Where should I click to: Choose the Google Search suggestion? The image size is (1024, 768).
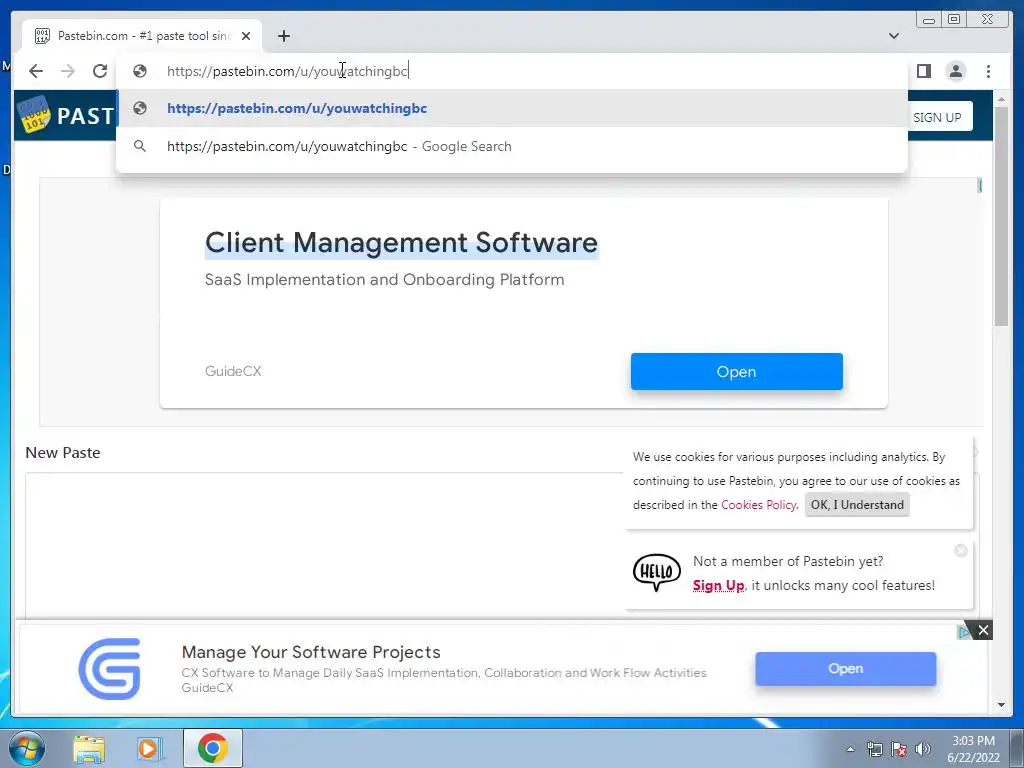pos(512,146)
